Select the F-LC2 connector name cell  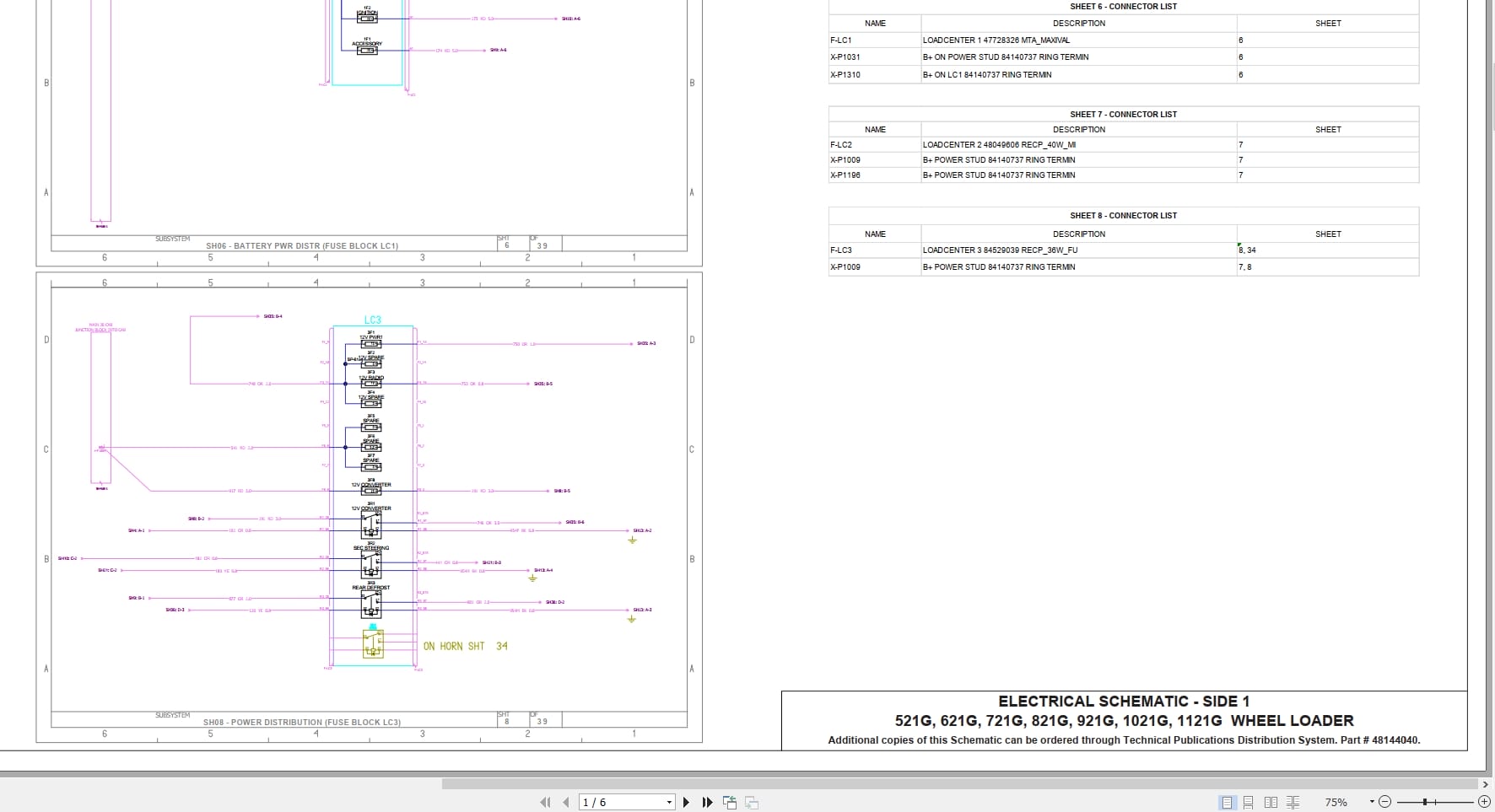point(875,144)
